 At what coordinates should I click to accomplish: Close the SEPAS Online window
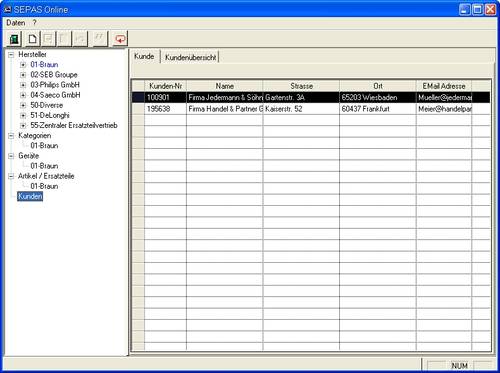(x=491, y=9)
